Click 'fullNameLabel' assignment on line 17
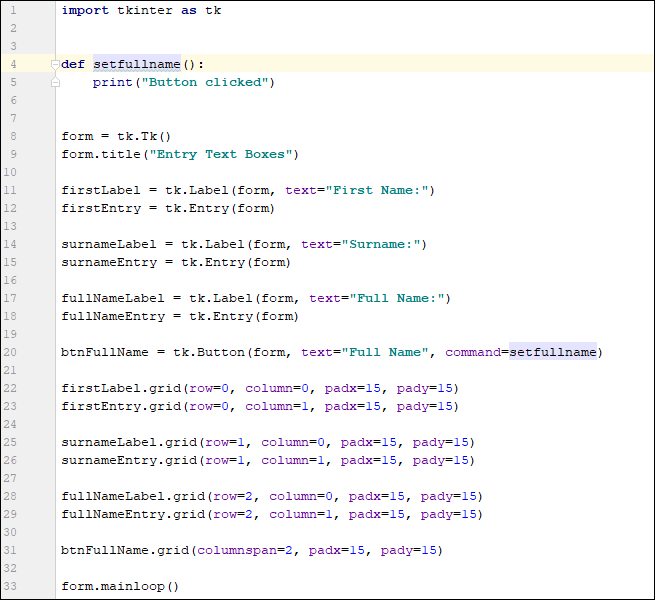 113,298
